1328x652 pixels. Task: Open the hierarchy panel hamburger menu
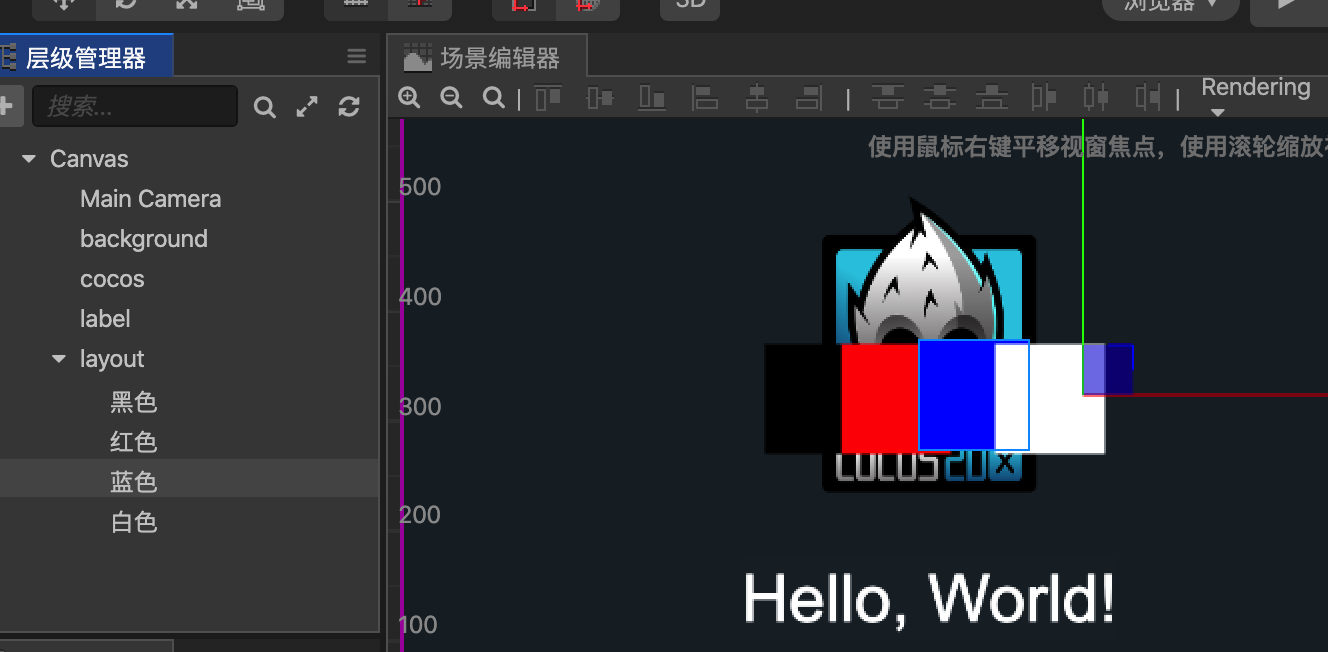[357, 57]
